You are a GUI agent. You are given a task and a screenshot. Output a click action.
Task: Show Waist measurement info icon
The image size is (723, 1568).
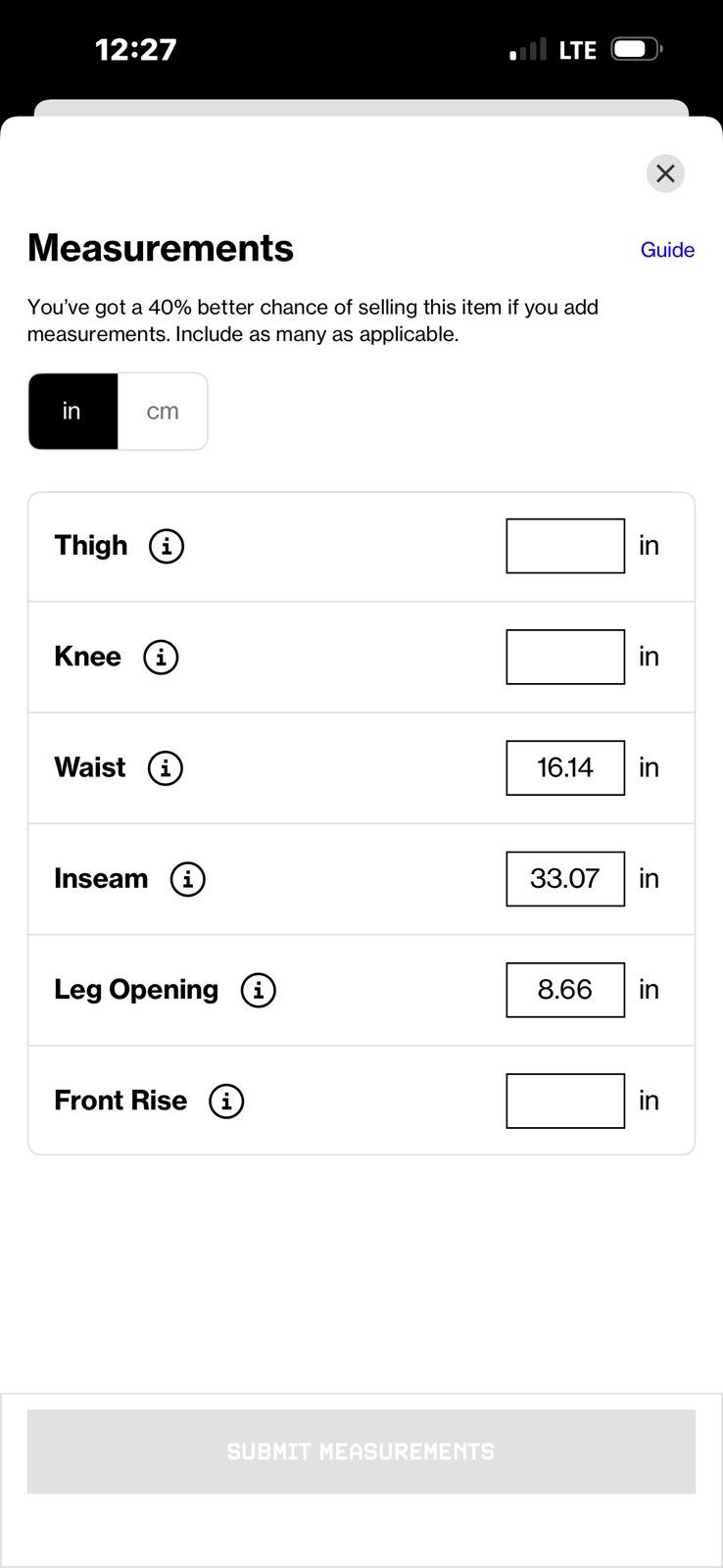pos(166,768)
